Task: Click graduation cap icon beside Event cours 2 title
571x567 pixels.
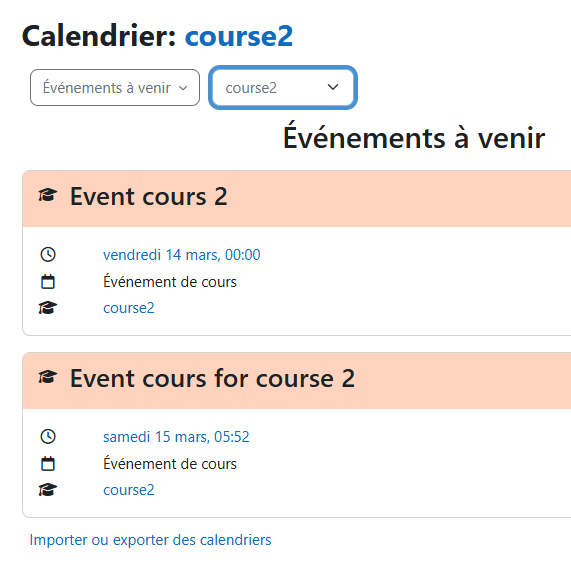Action: (x=48, y=195)
